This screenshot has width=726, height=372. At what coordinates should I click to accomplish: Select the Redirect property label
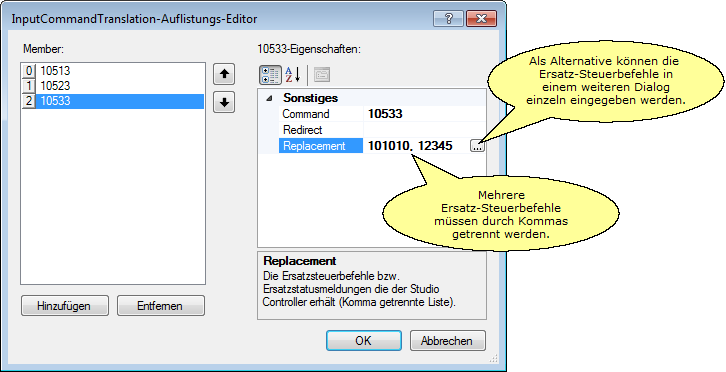(x=321, y=130)
